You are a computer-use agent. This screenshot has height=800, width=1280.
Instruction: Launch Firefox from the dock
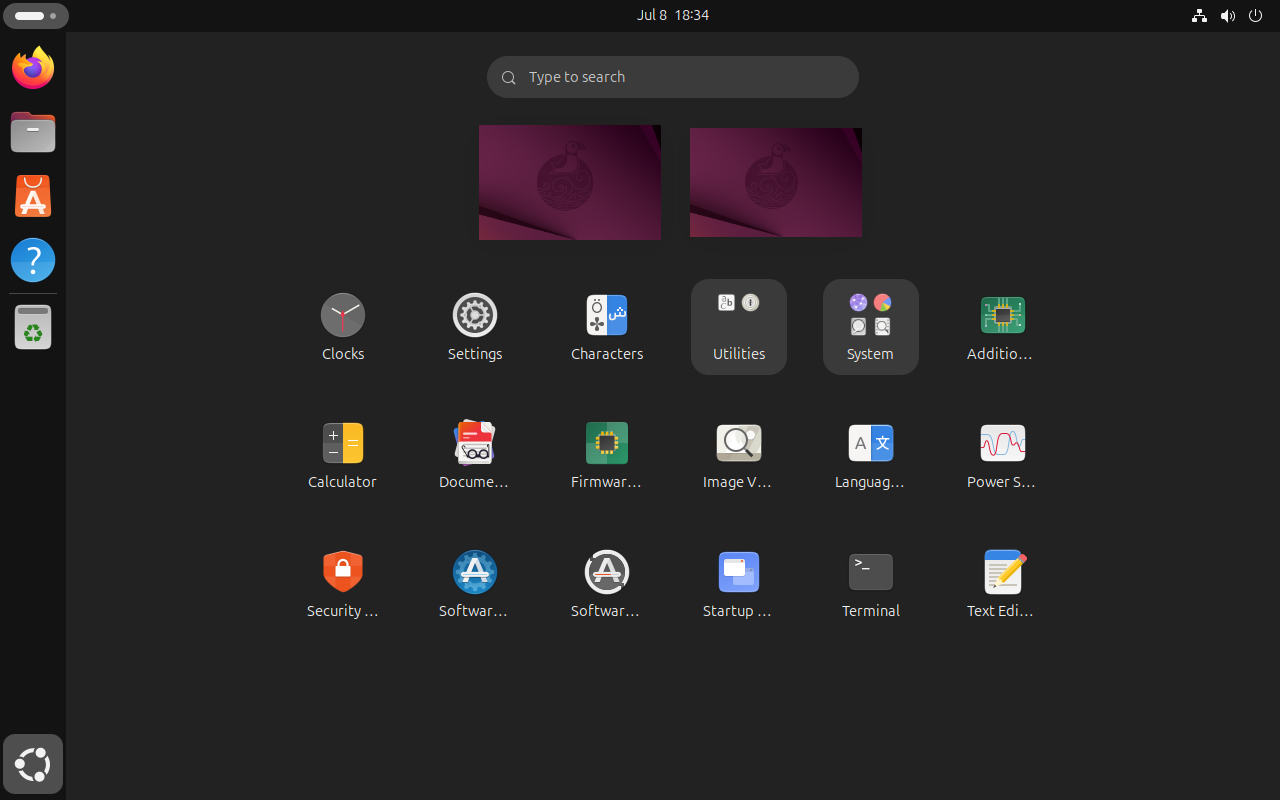33,68
